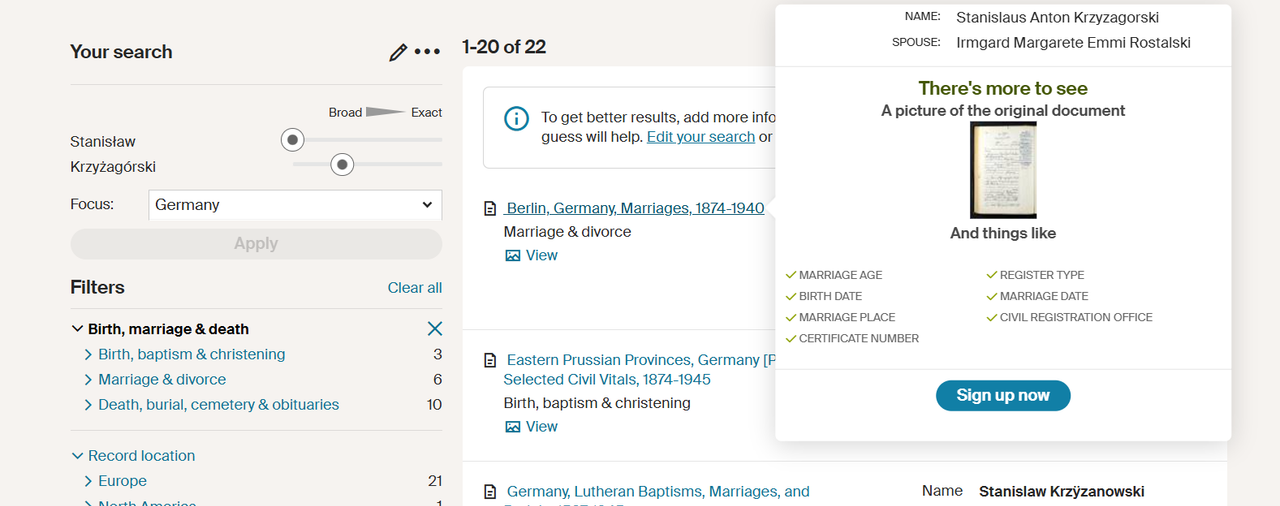Click the record icon beside Berlin, Germany, Marriages

[x=490, y=209]
